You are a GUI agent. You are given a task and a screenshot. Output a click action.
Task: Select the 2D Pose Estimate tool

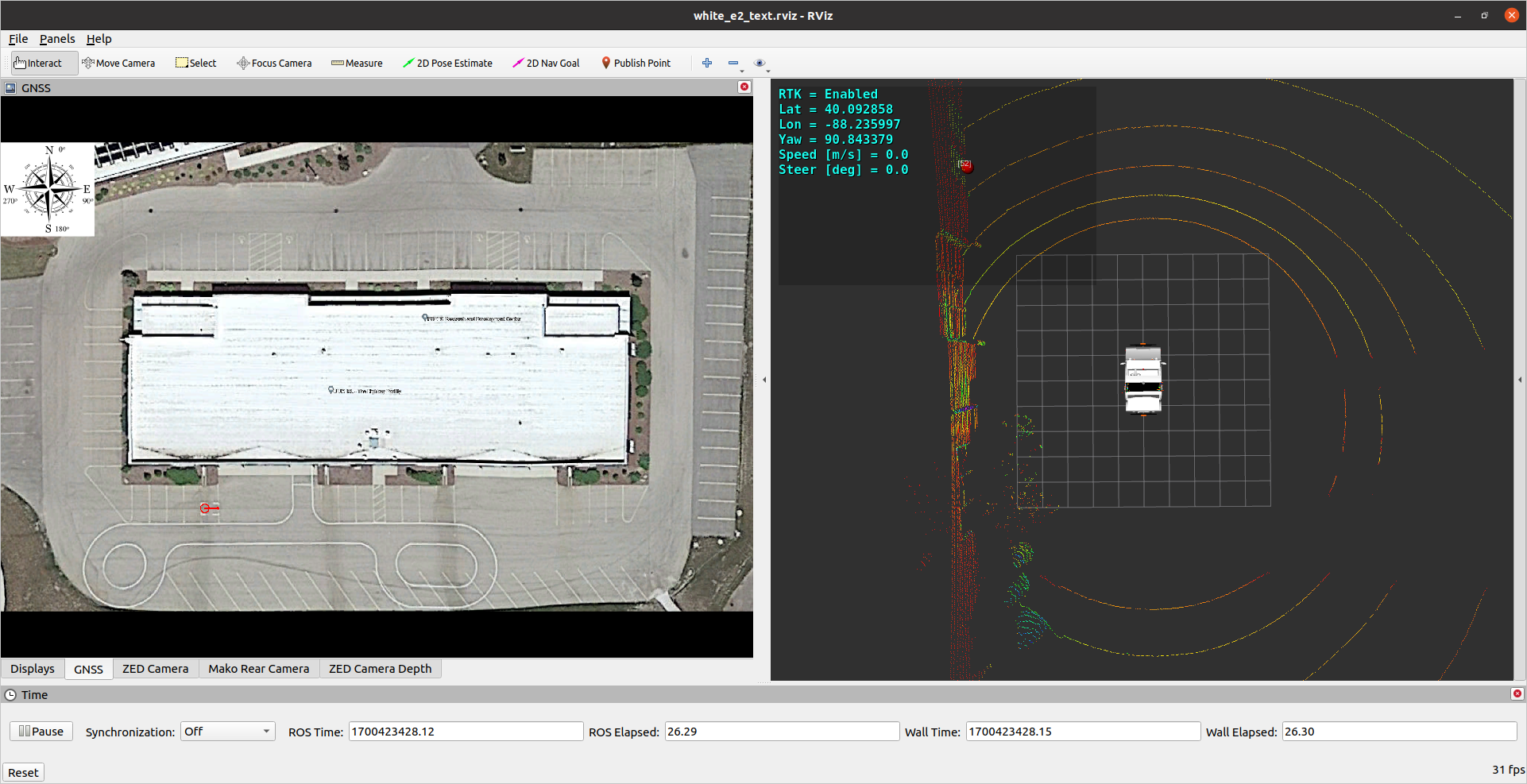[x=447, y=64]
